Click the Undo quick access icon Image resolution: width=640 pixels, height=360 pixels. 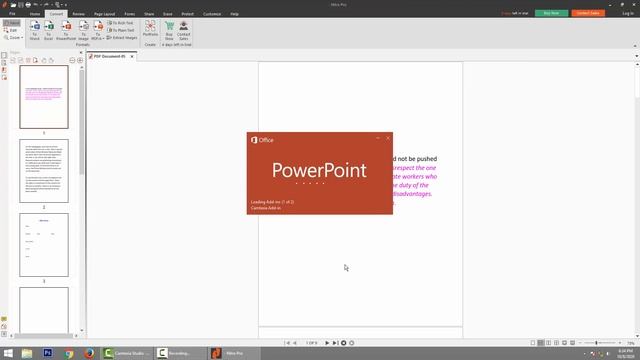tap(36, 5)
